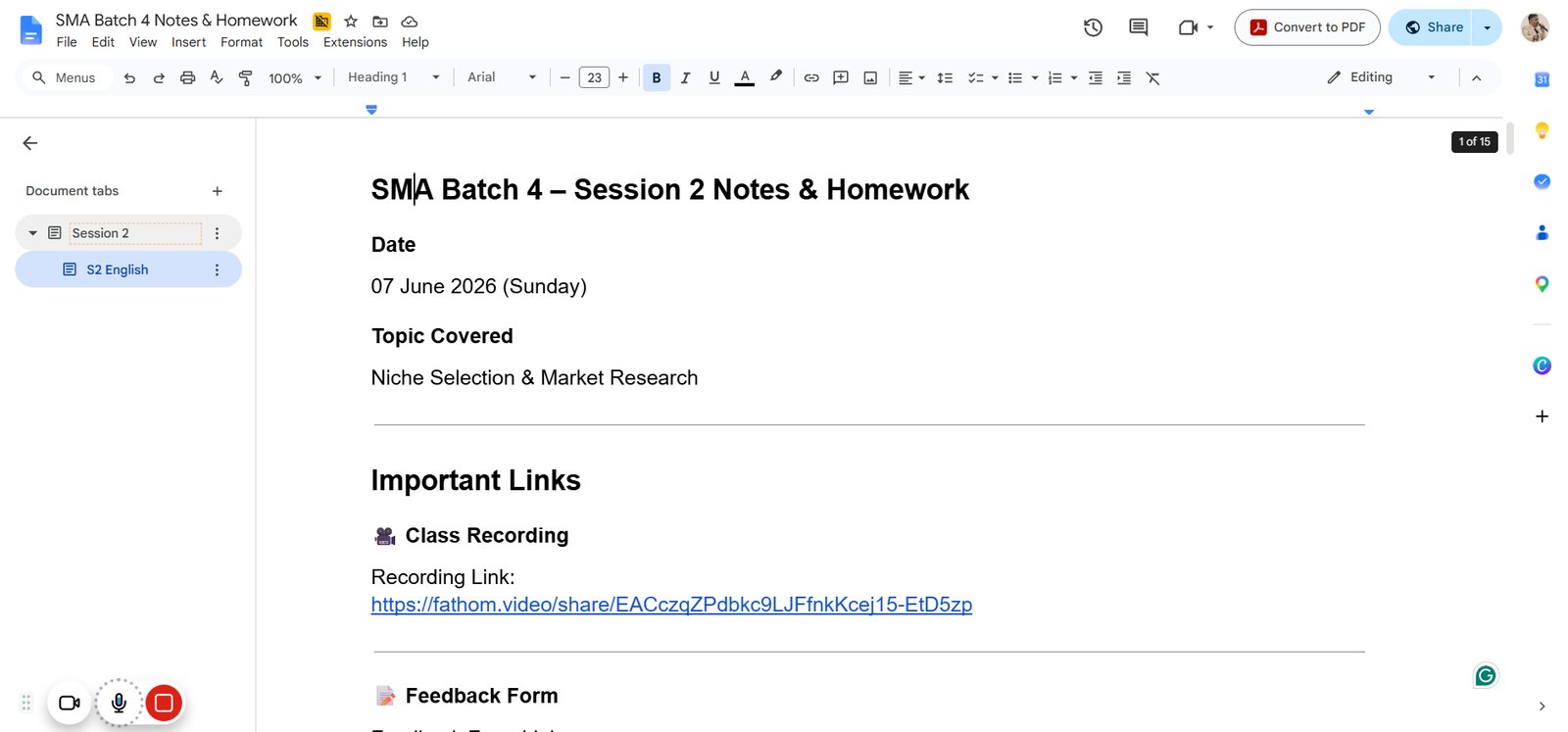Image resolution: width=1568 pixels, height=732 pixels.
Task: Click the undo arrow in the toolbar
Action: tap(129, 78)
